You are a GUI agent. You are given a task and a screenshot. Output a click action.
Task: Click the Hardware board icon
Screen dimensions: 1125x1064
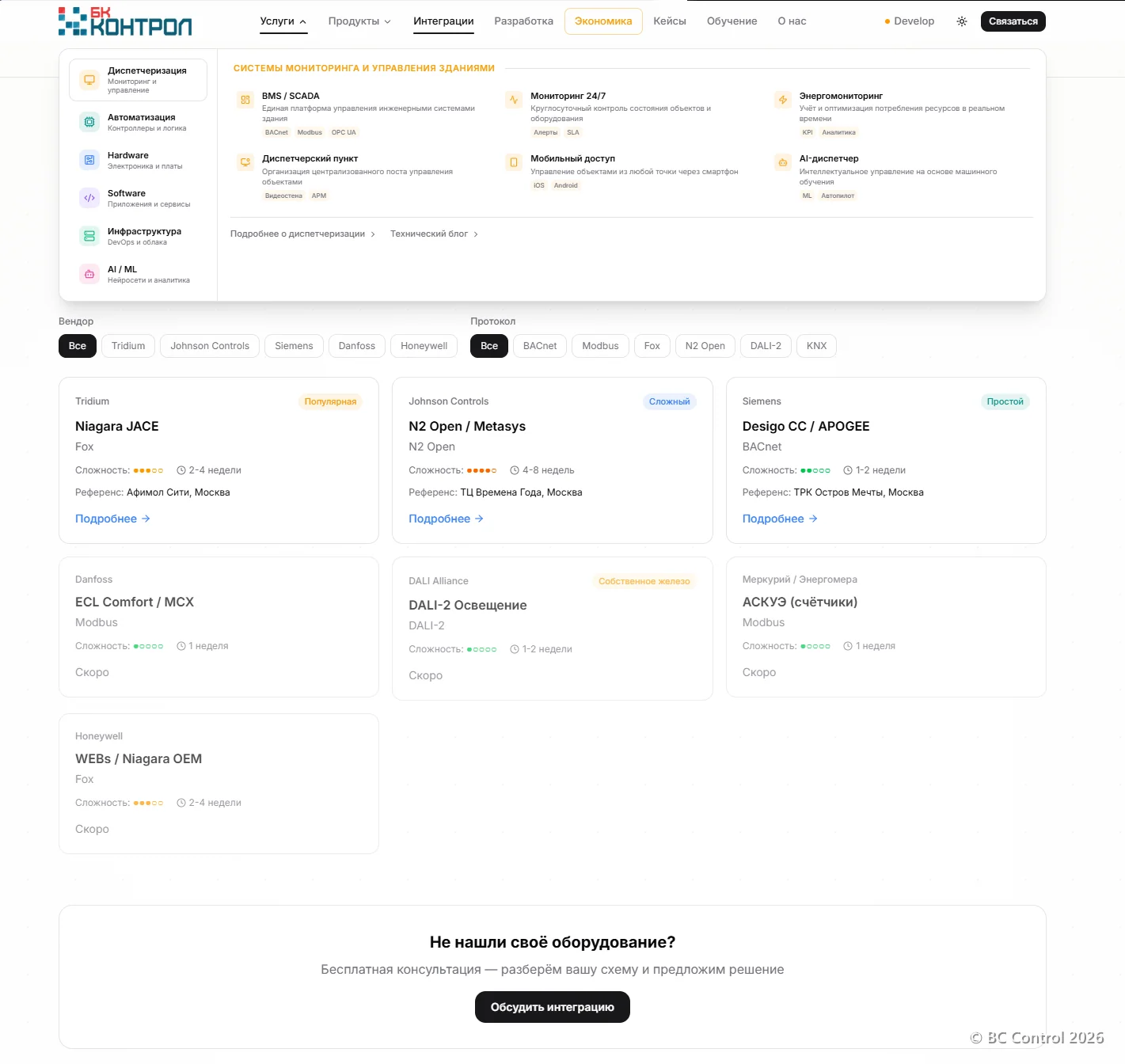coord(89,160)
